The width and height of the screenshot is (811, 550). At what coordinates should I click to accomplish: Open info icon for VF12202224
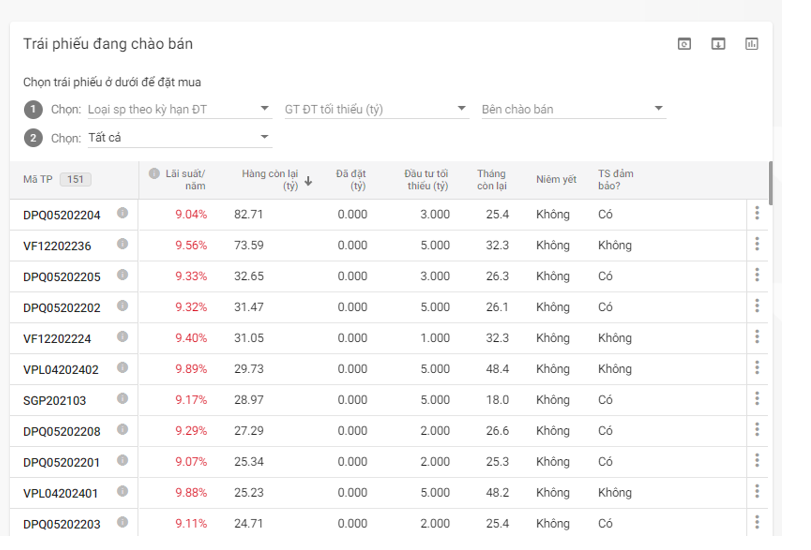(123, 337)
